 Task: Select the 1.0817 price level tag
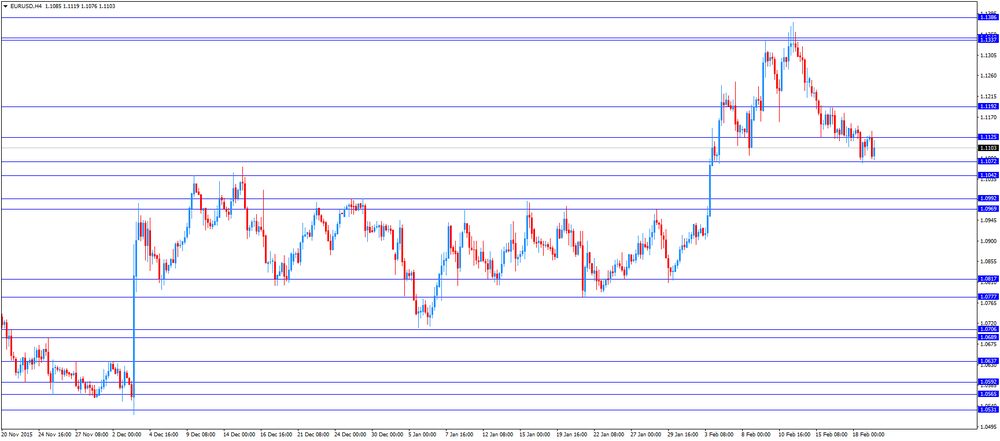coord(987,279)
